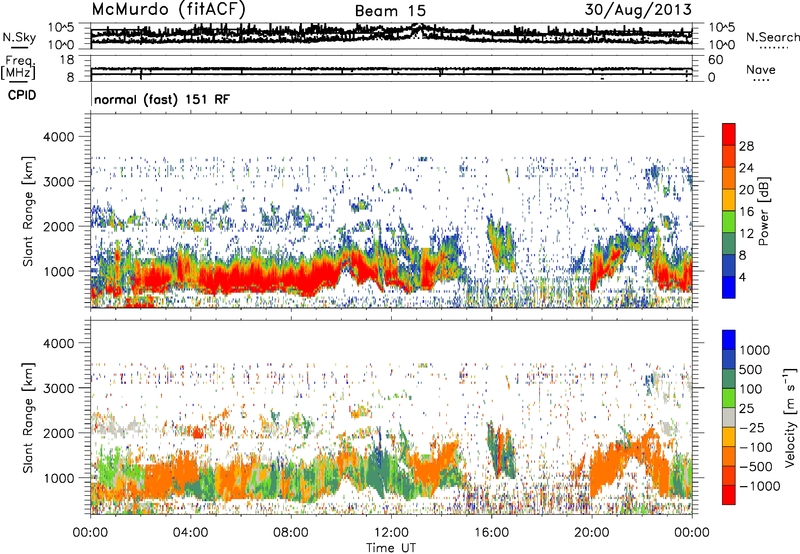800x554 pixels.
Task: Click the '-1000' velocity colorbar value
Action: [x=760, y=486]
